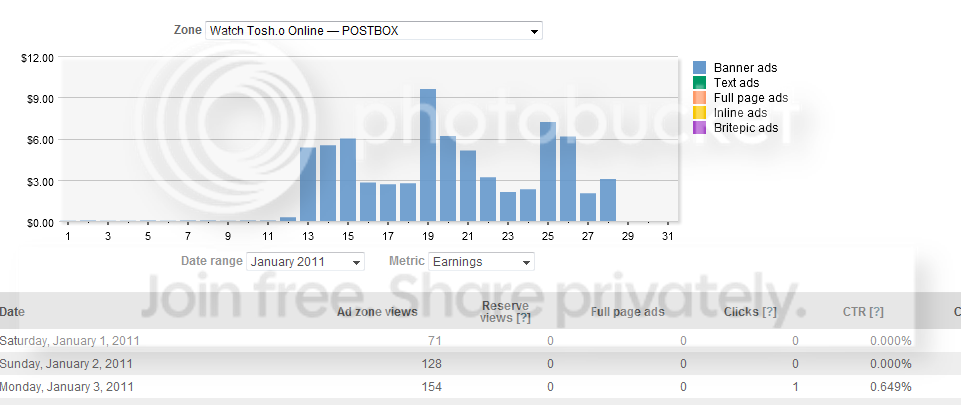Click the $3.00 axis label
Image resolution: width=961 pixels, height=405 pixels.
pos(40,181)
